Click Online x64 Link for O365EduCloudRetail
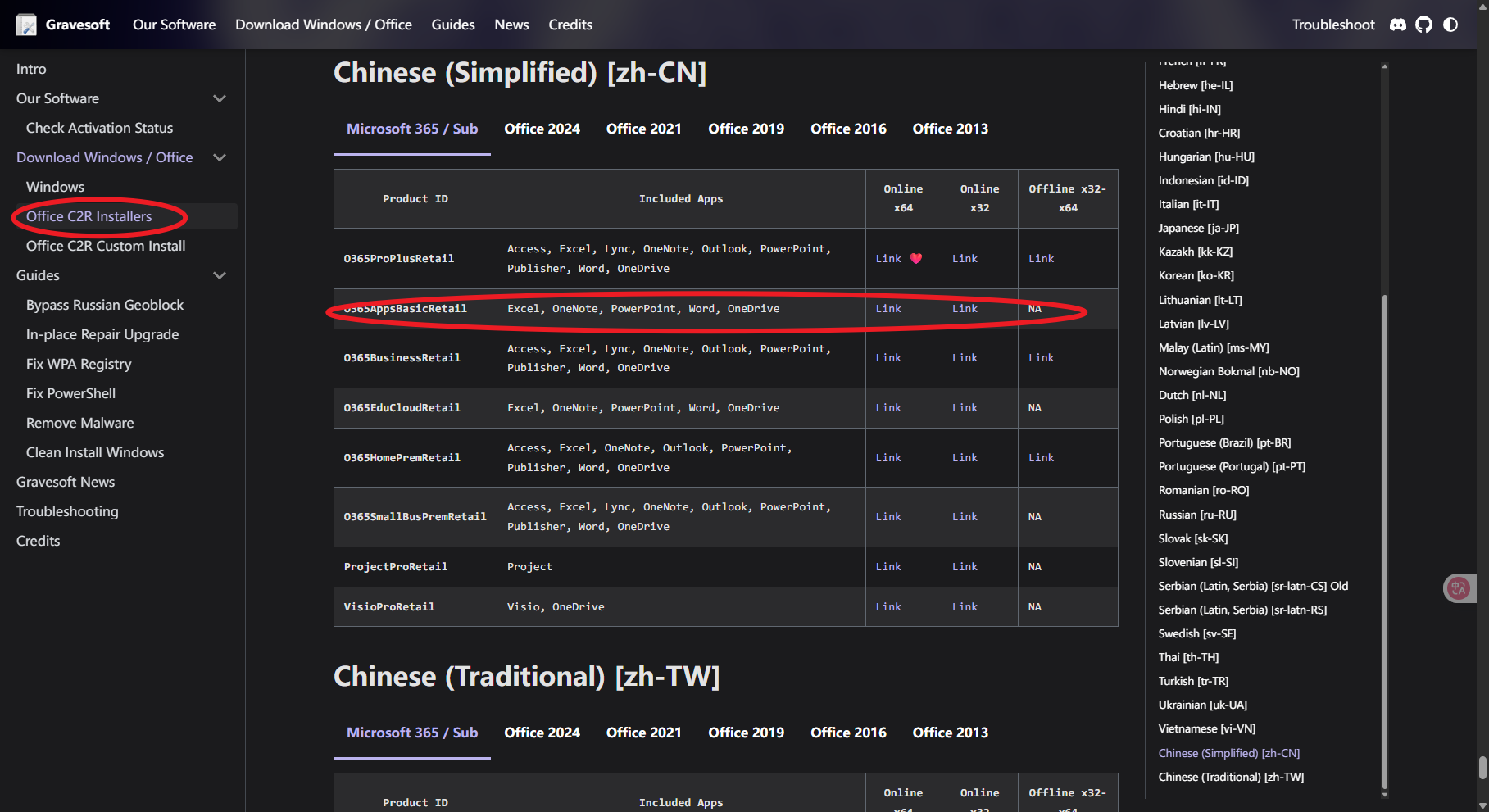 888,408
